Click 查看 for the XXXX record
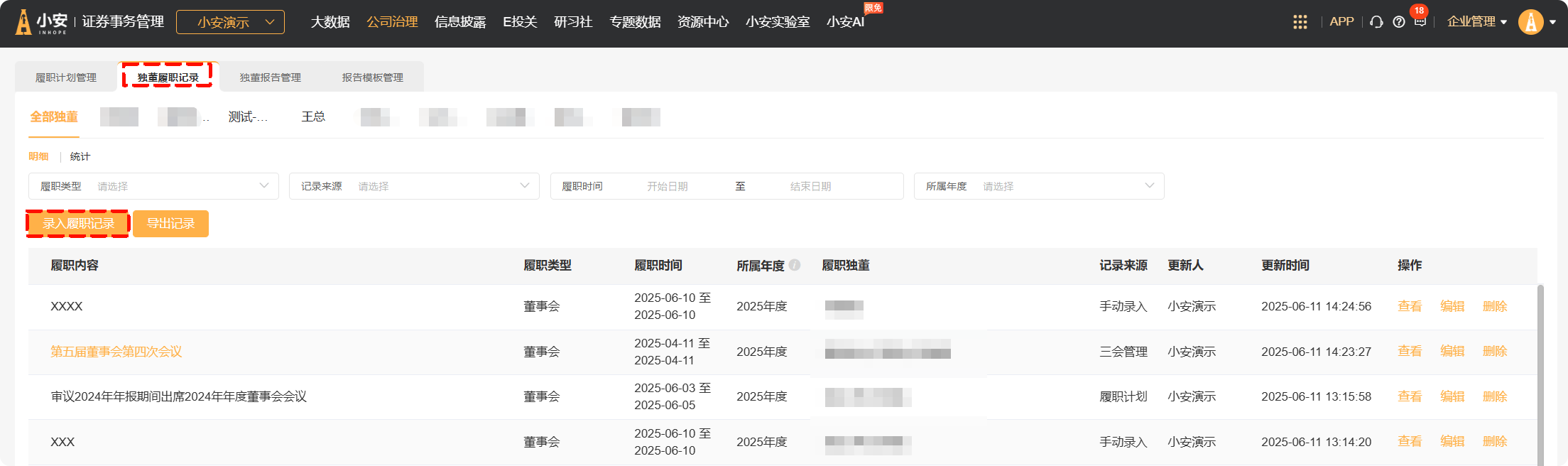This screenshot has width=1568, height=466. click(1410, 306)
